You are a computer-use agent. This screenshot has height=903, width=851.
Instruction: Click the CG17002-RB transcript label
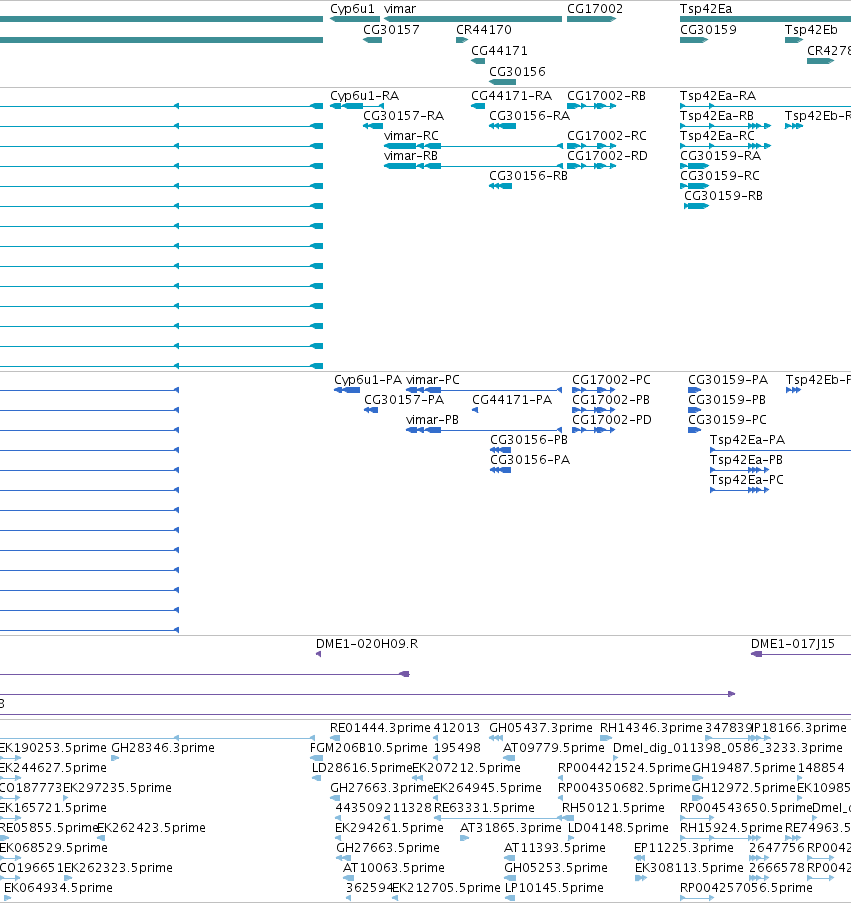coord(606,96)
